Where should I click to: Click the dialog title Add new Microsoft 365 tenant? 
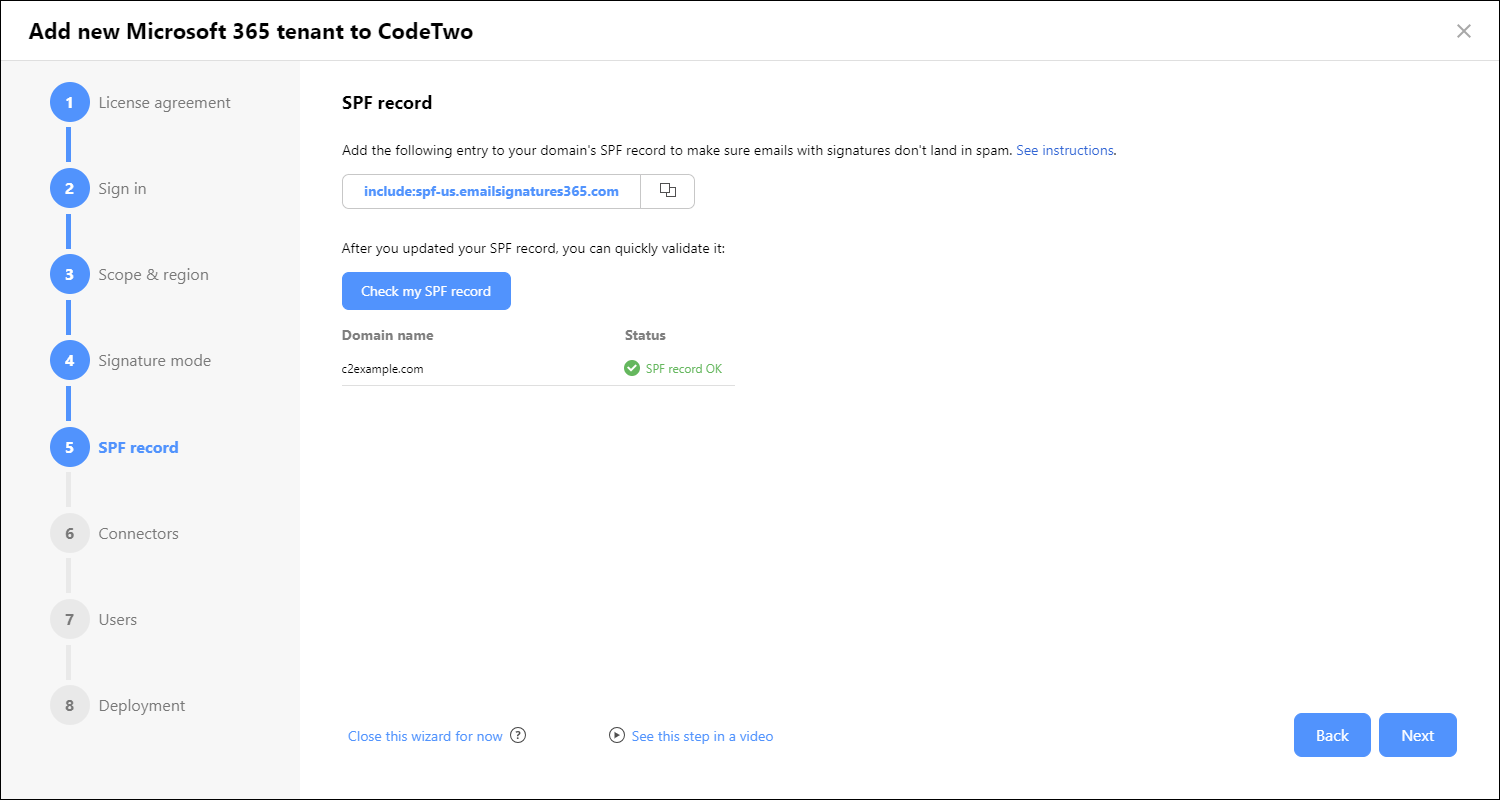(251, 31)
